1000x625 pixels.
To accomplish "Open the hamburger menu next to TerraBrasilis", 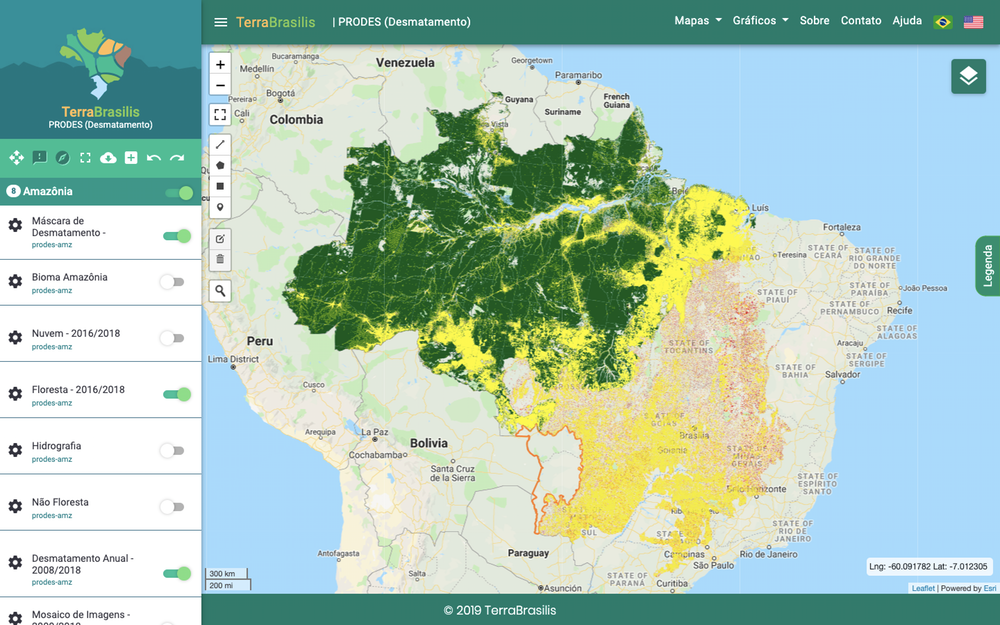I will pos(220,21).
